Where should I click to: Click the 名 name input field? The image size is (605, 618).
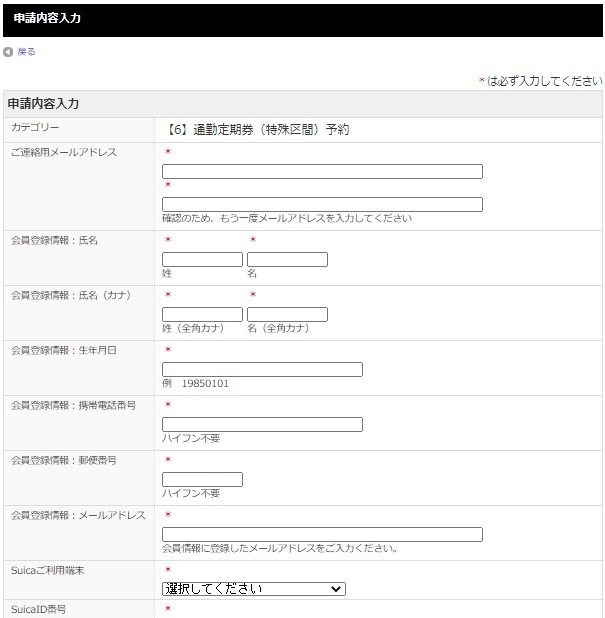(287, 259)
